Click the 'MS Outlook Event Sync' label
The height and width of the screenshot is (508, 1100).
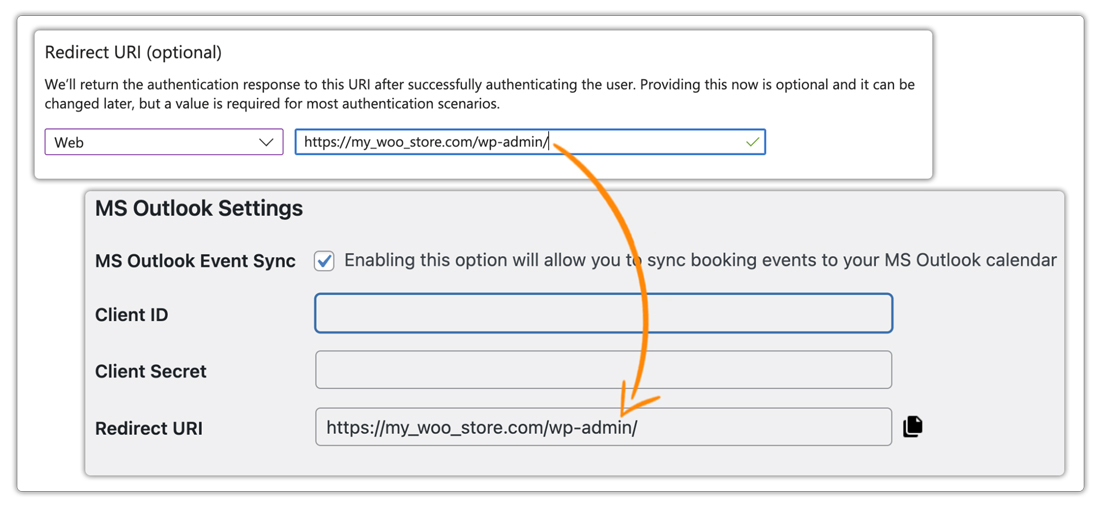coord(195,261)
